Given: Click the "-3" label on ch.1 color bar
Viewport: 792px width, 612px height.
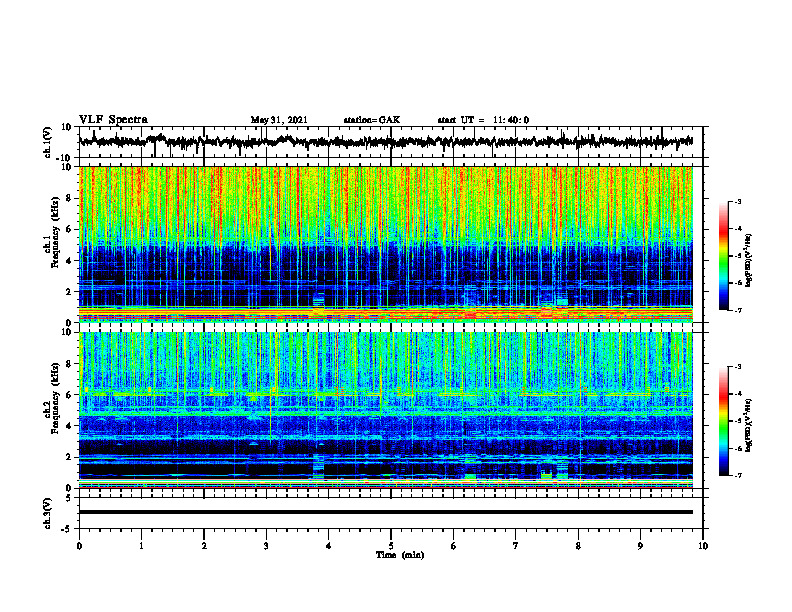Looking at the screenshot, I should 737,201.
